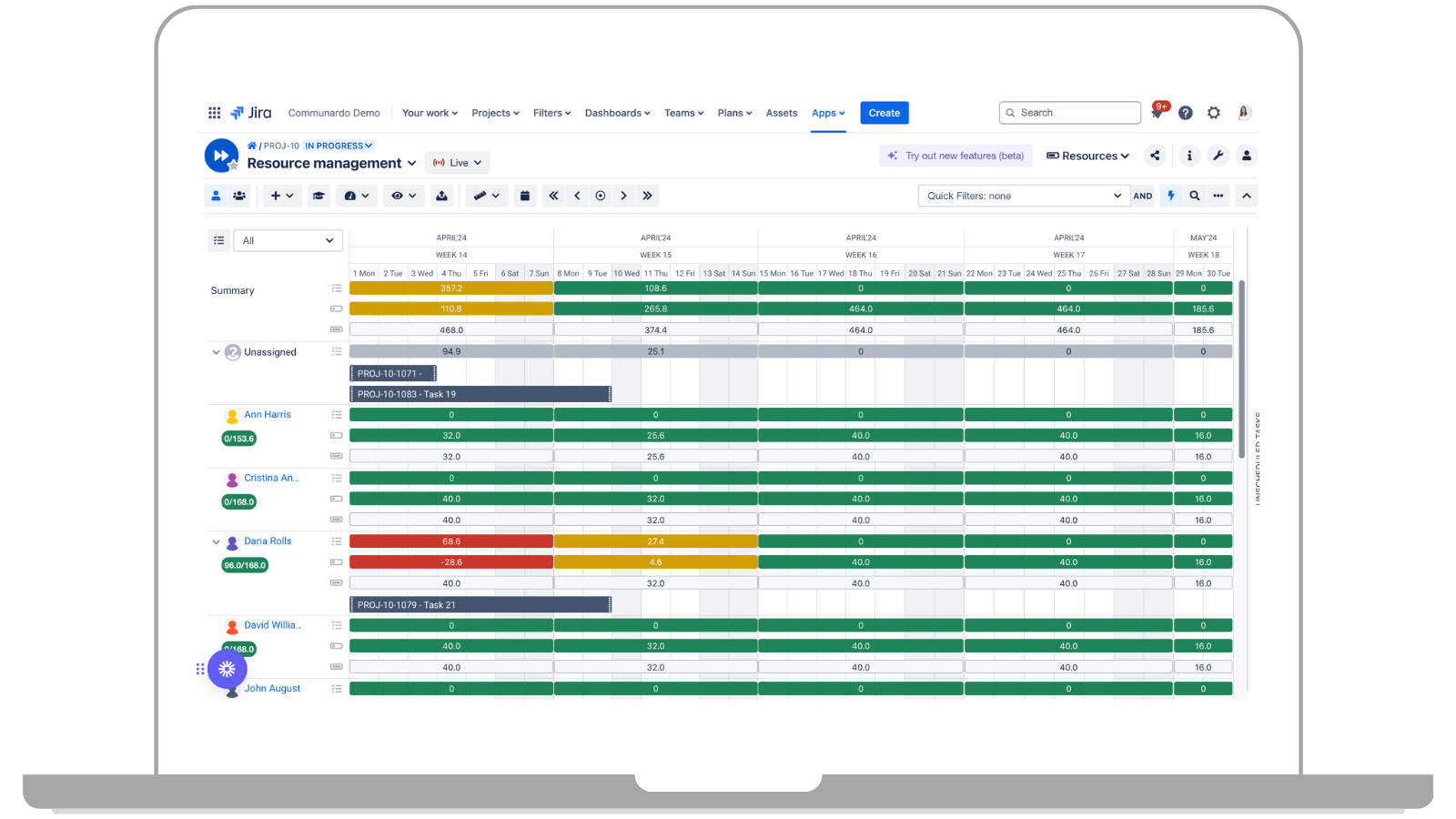
Task: Open the Resources dropdown
Action: (1087, 156)
